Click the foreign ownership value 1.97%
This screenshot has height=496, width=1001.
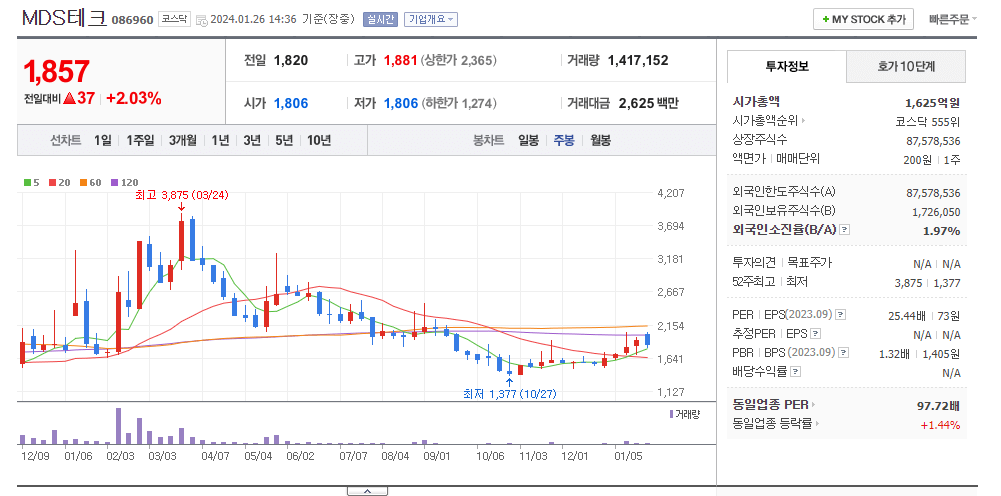(x=942, y=231)
